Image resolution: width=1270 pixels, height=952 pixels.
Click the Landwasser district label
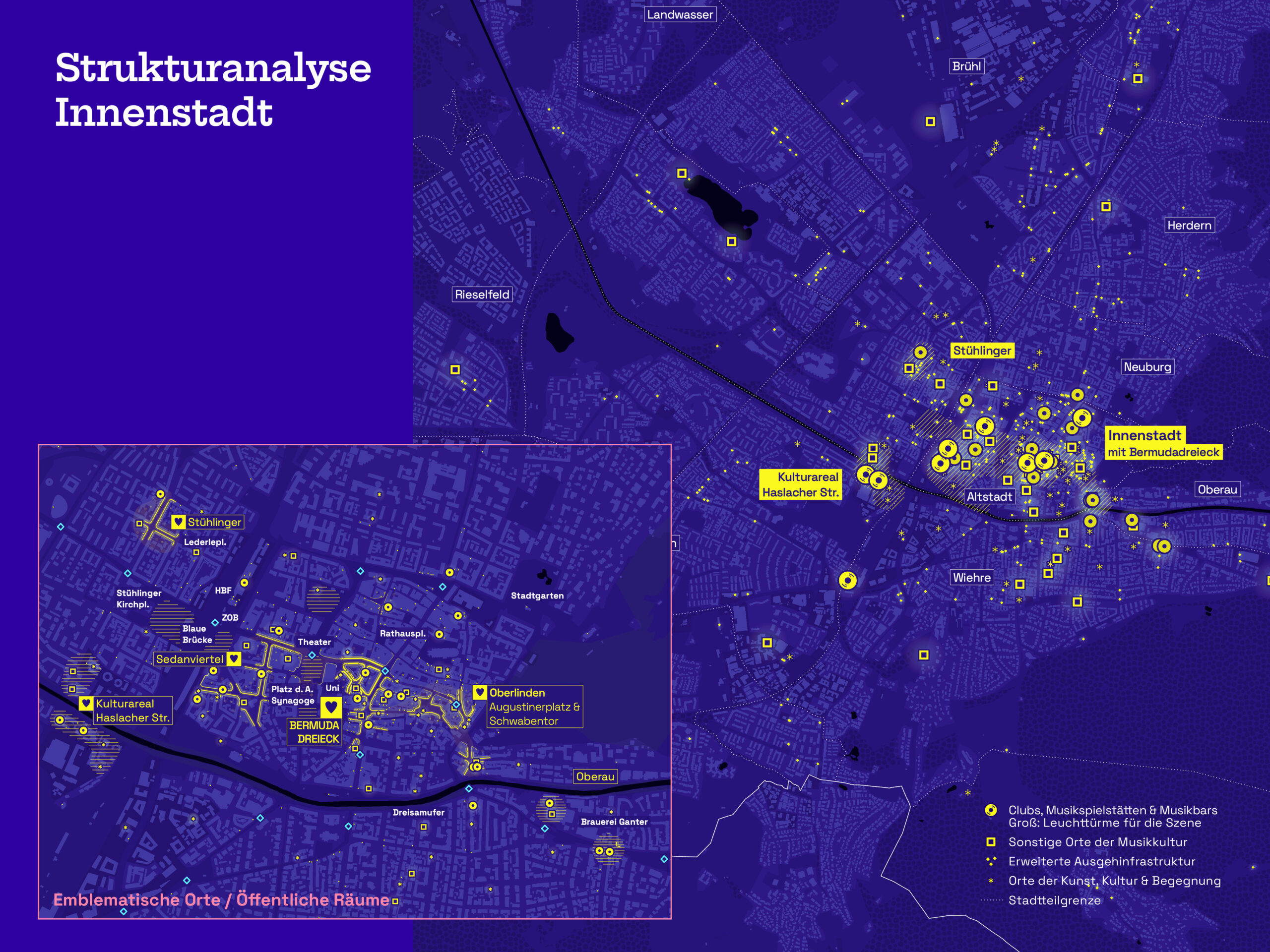(680, 15)
